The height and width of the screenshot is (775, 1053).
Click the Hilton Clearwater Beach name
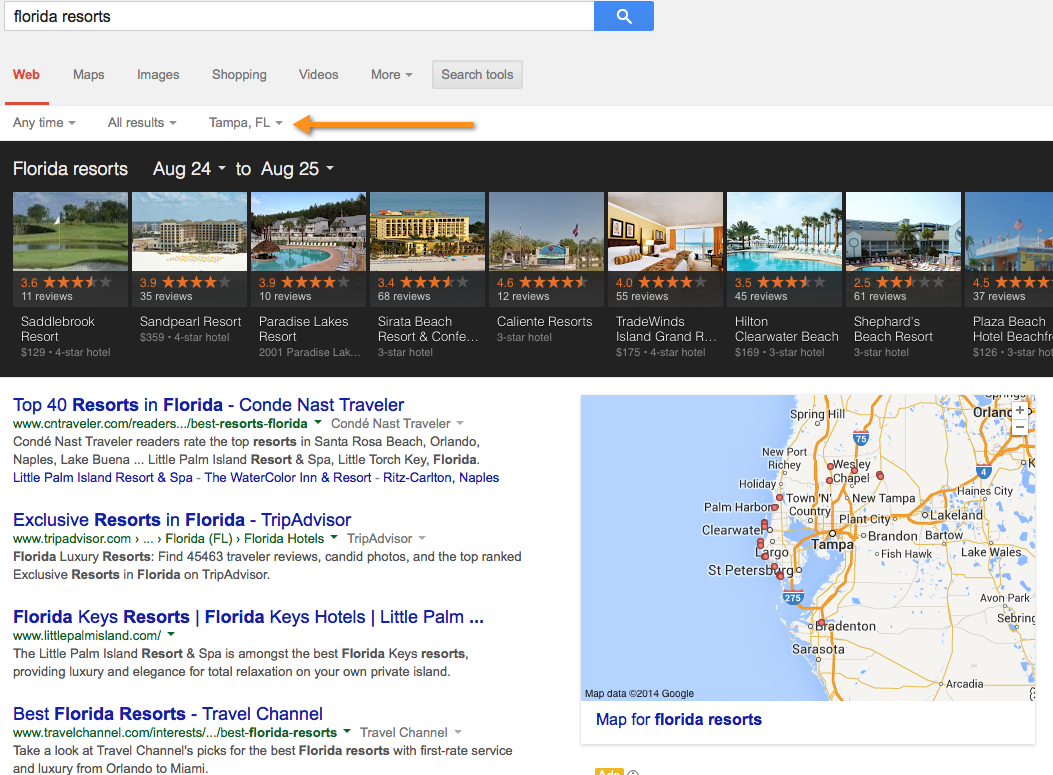point(786,329)
